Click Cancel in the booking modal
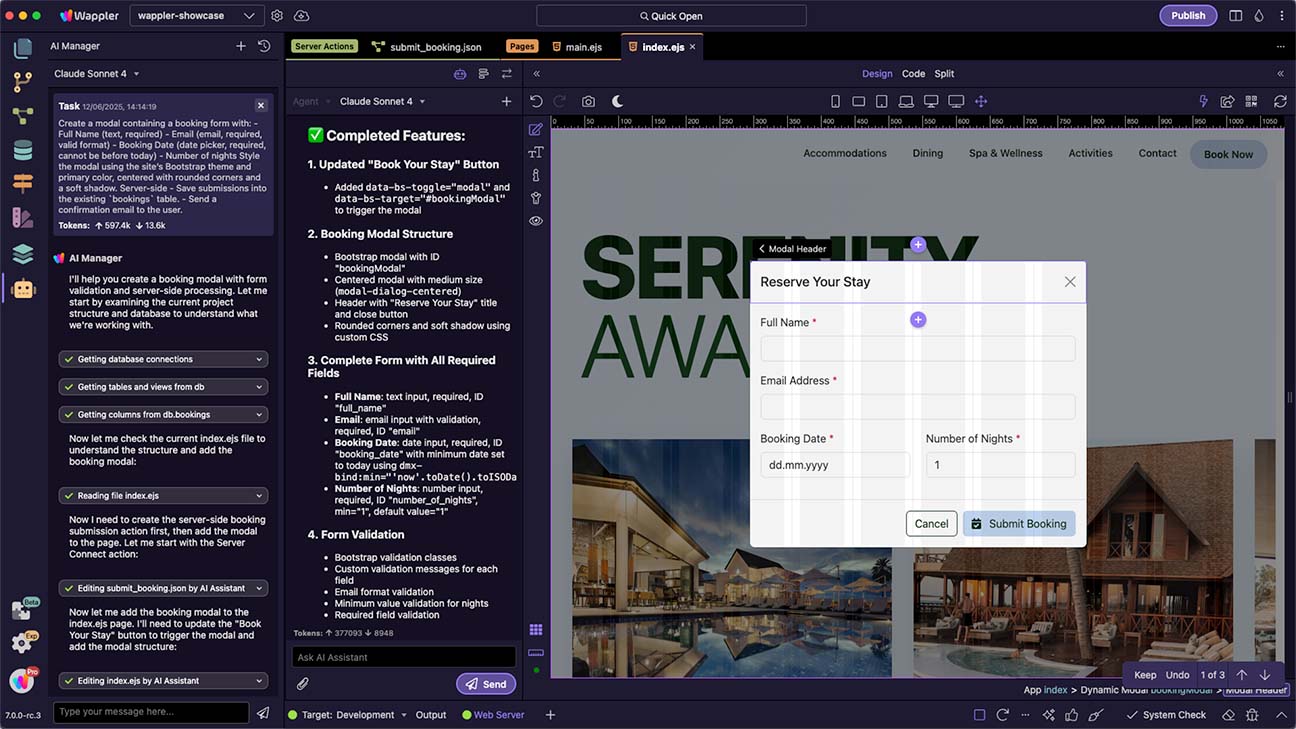Screen dimensions: 1296x729 tap(931, 524)
